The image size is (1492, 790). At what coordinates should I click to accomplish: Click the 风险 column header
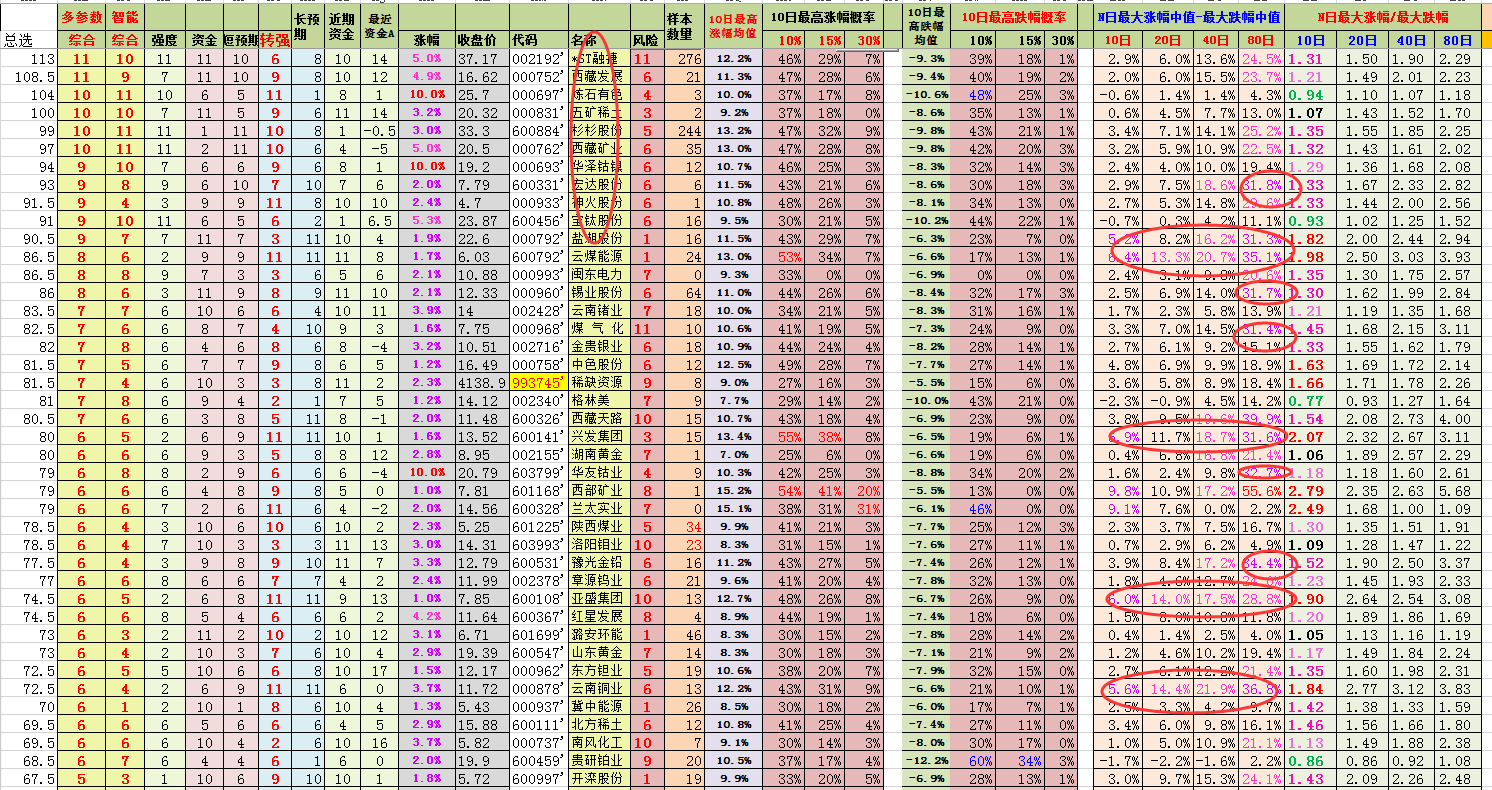click(646, 40)
